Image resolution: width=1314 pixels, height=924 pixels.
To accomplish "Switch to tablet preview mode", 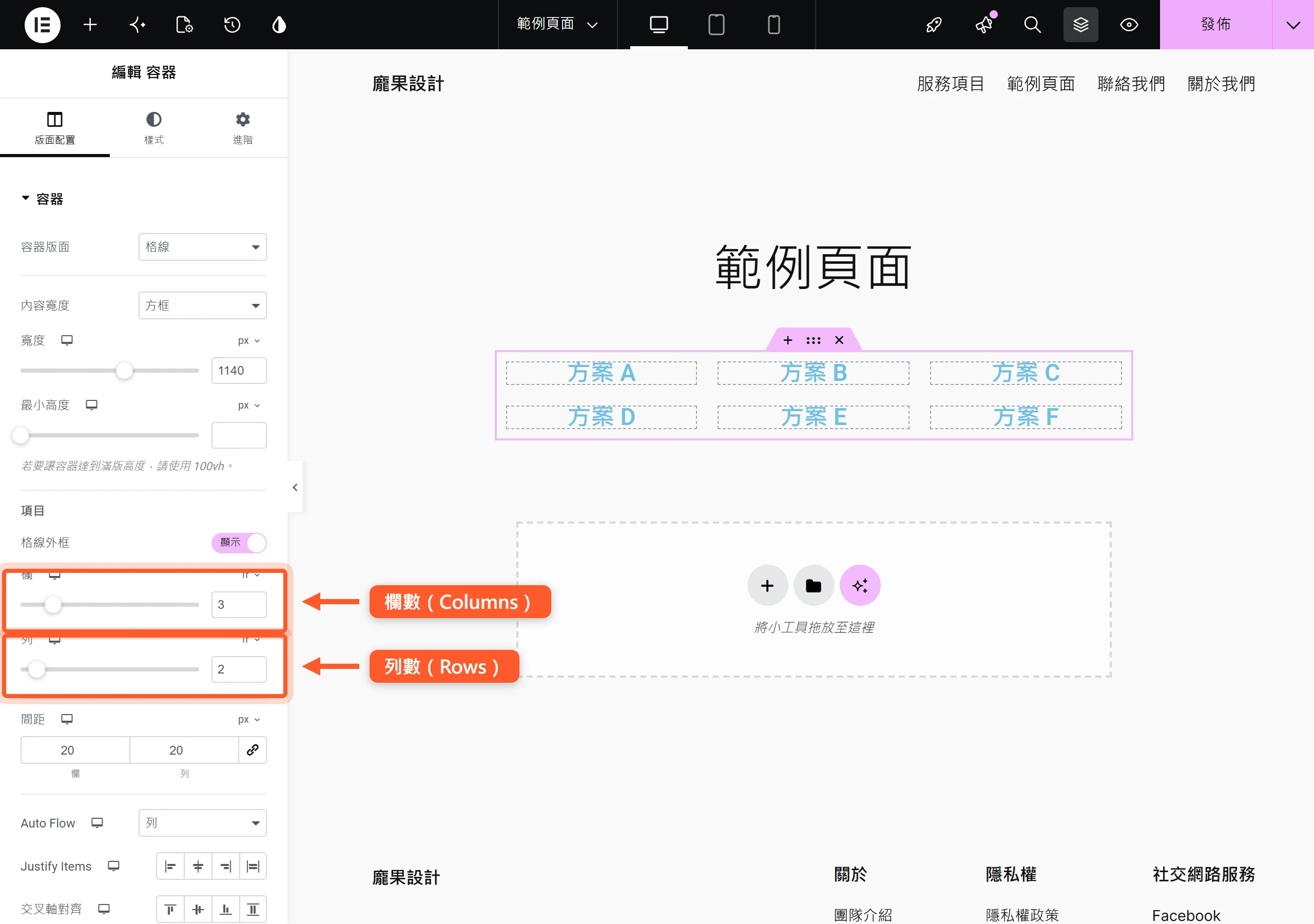I will click(x=716, y=25).
